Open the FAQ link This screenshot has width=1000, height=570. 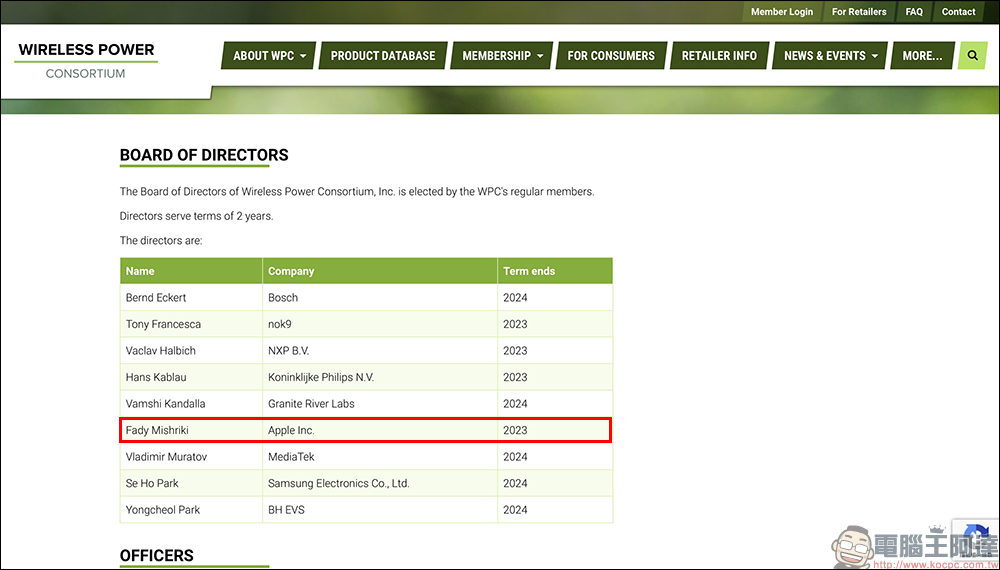[x=914, y=11]
